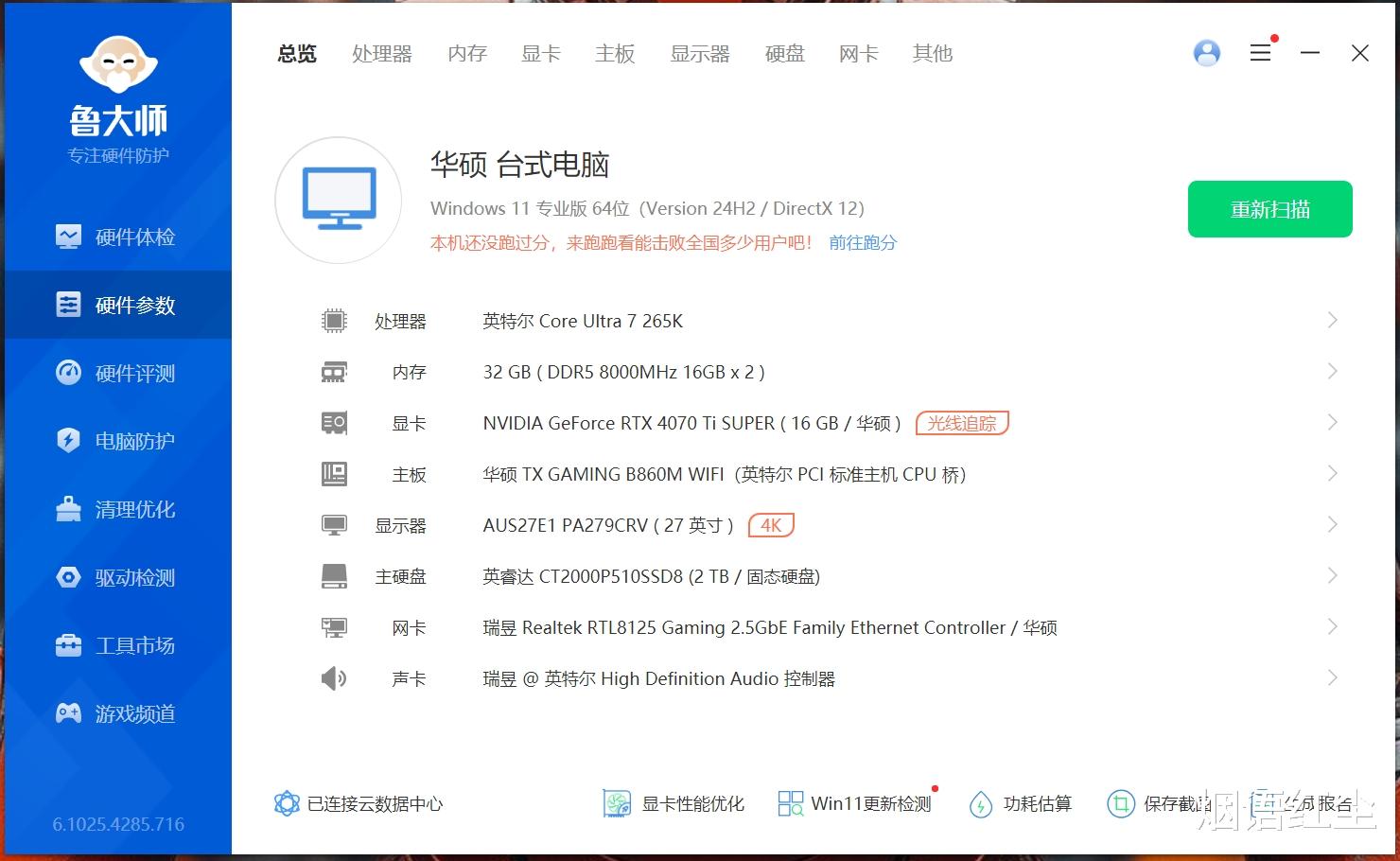Click the 声卡 speaker icon

[x=334, y=678]
